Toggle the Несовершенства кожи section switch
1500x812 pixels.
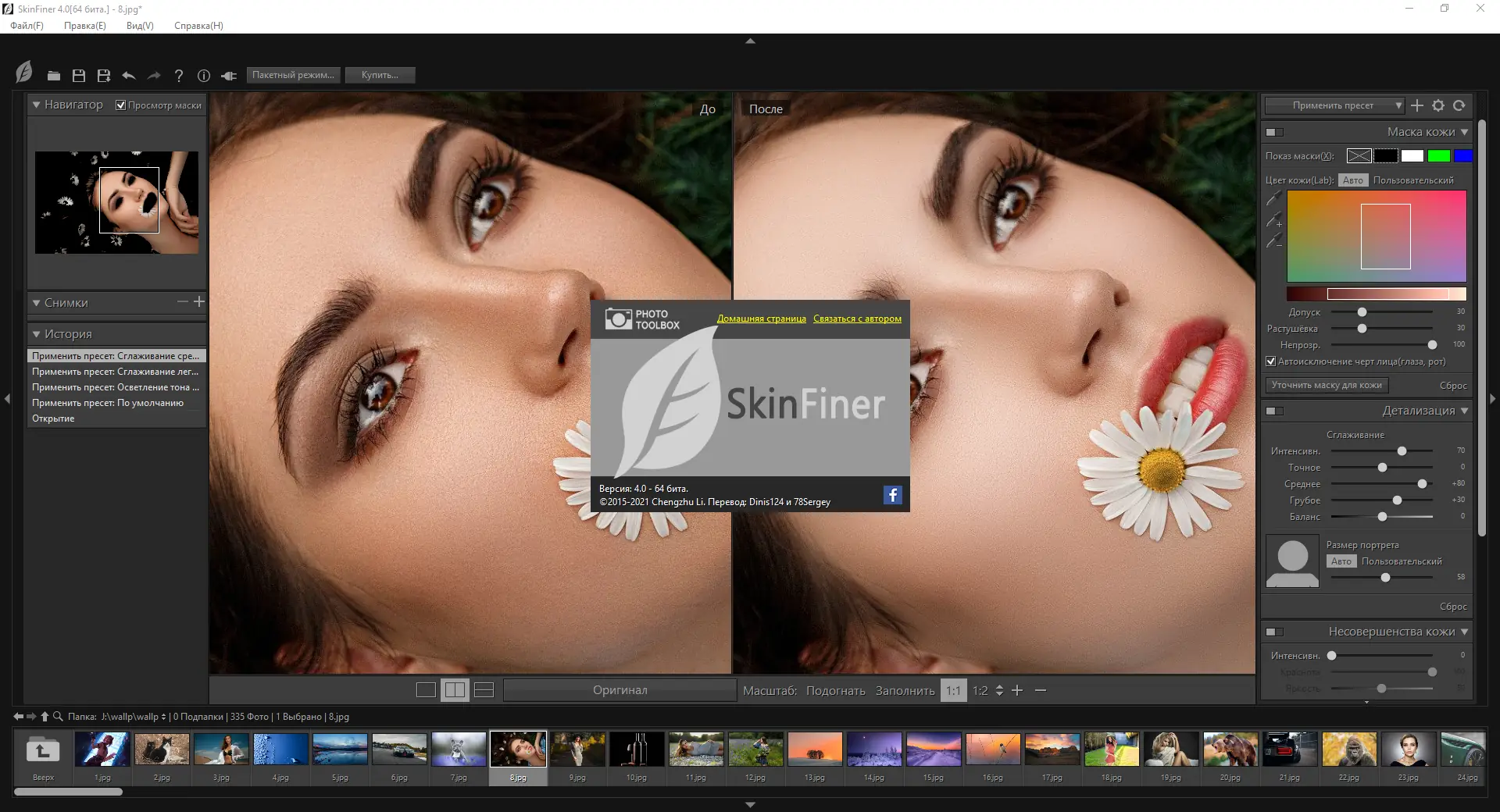click(x=1275, y=632)
